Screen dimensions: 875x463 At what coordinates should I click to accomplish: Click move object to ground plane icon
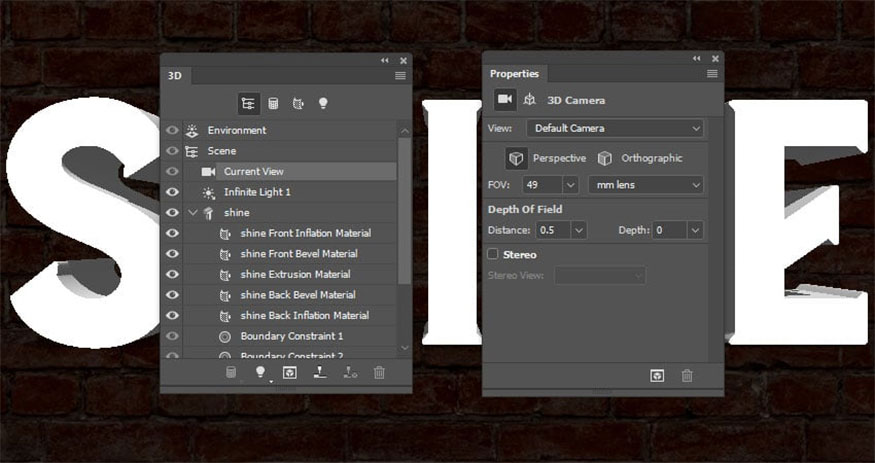(320, 372)
